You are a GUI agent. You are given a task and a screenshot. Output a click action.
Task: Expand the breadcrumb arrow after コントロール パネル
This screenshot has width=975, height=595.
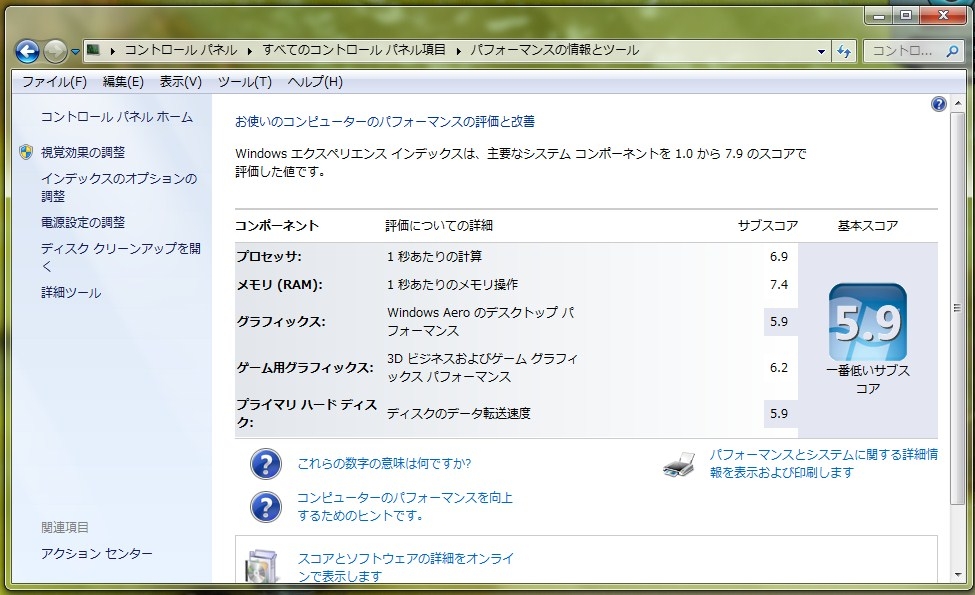(x=252, y=50)
